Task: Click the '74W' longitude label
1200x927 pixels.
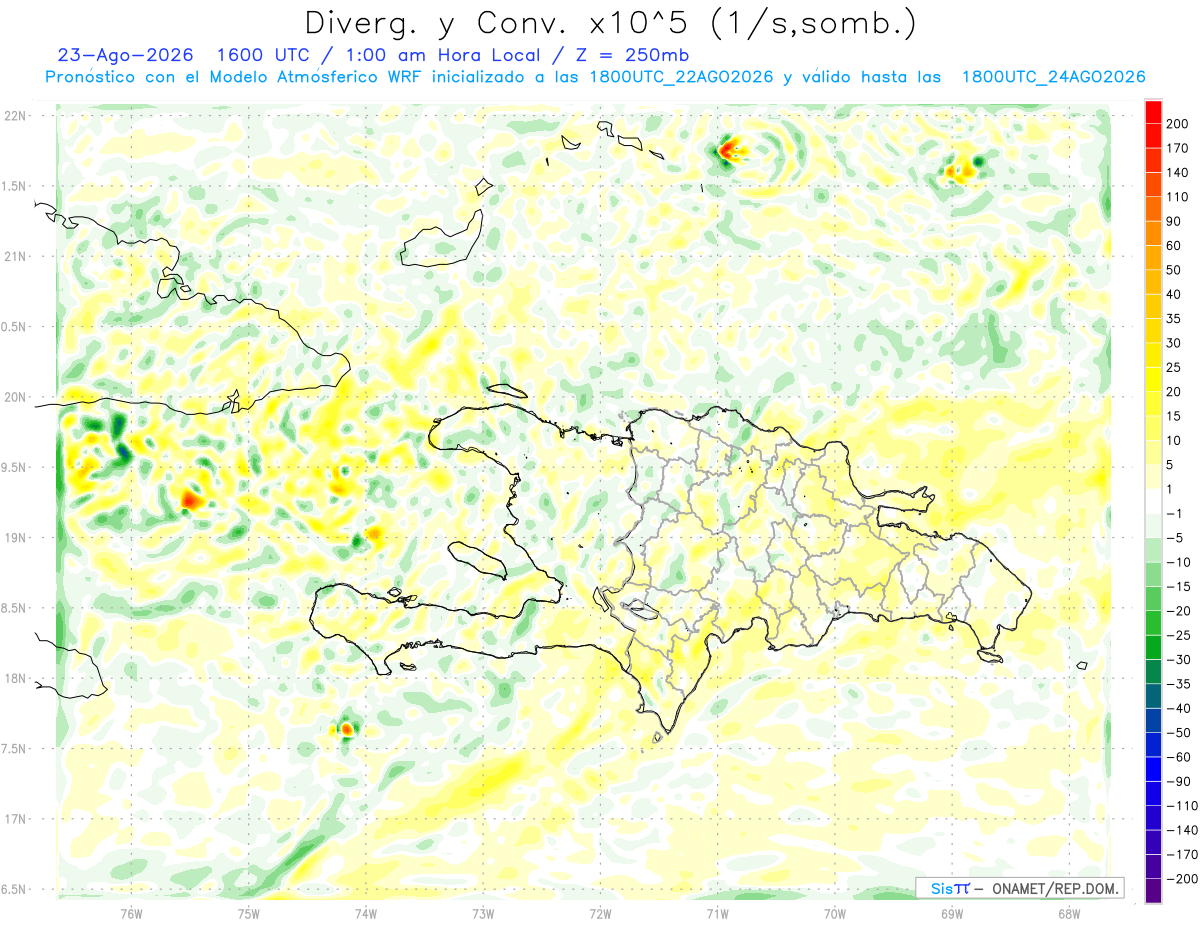Action: coord(366,913)
